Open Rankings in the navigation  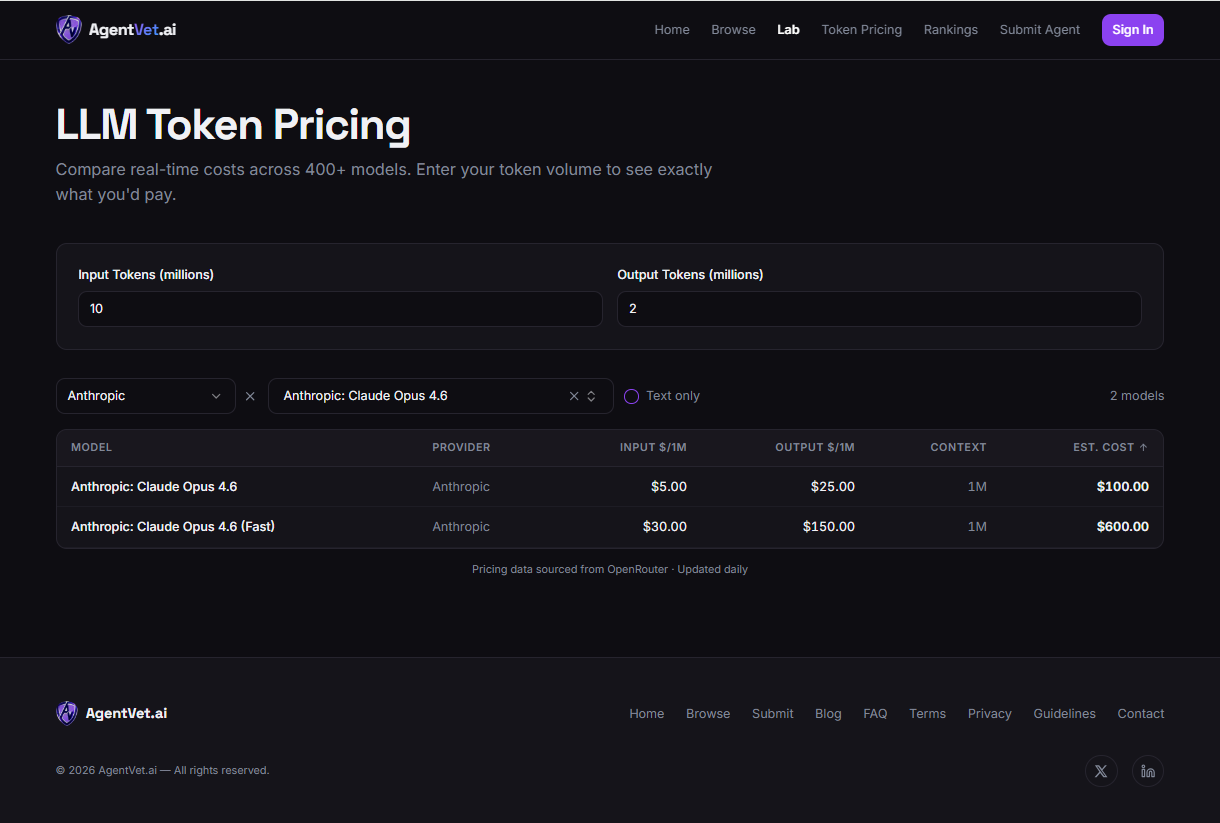tap(950, 30)
